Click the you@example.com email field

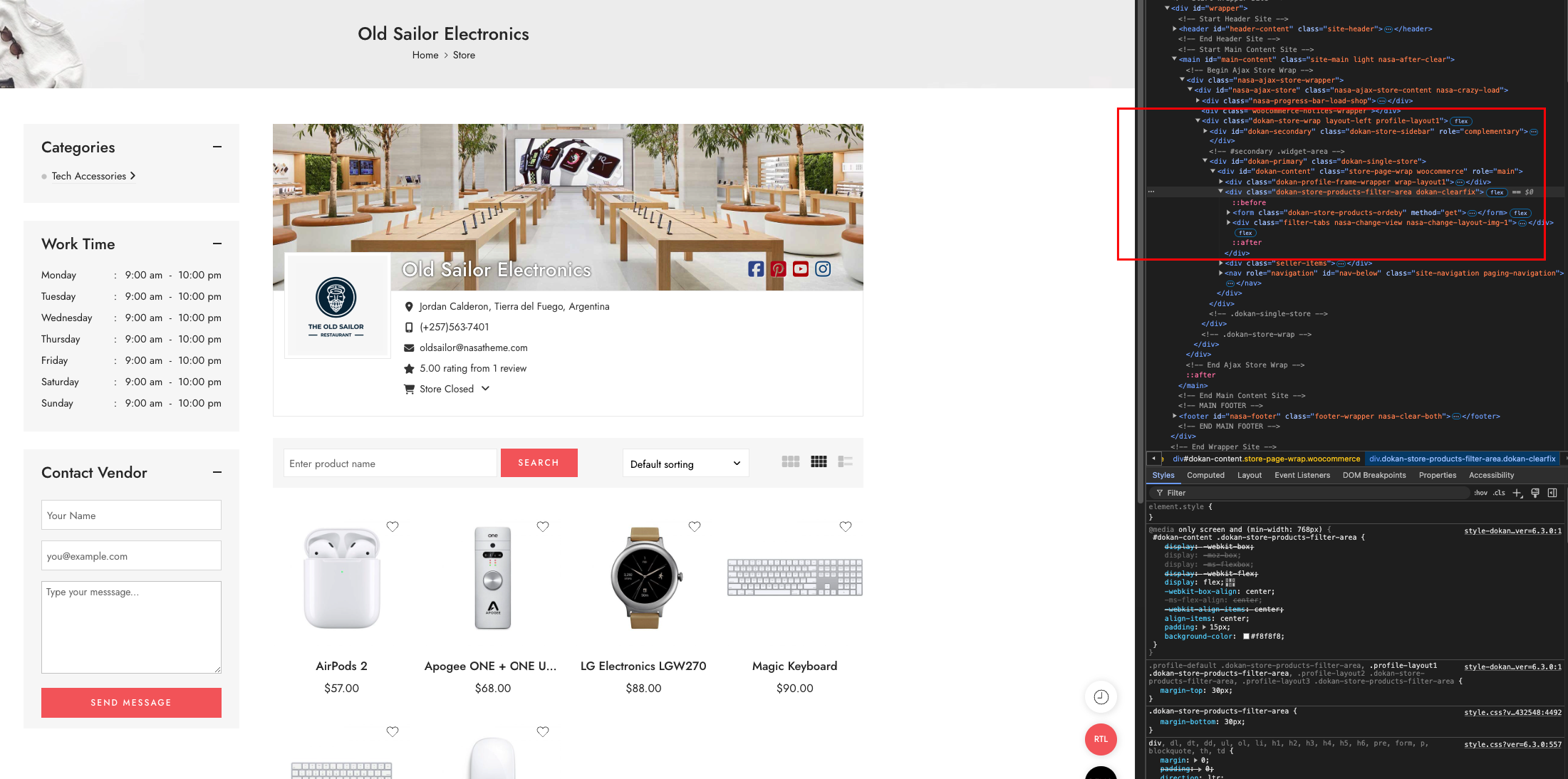click(131, 555)
